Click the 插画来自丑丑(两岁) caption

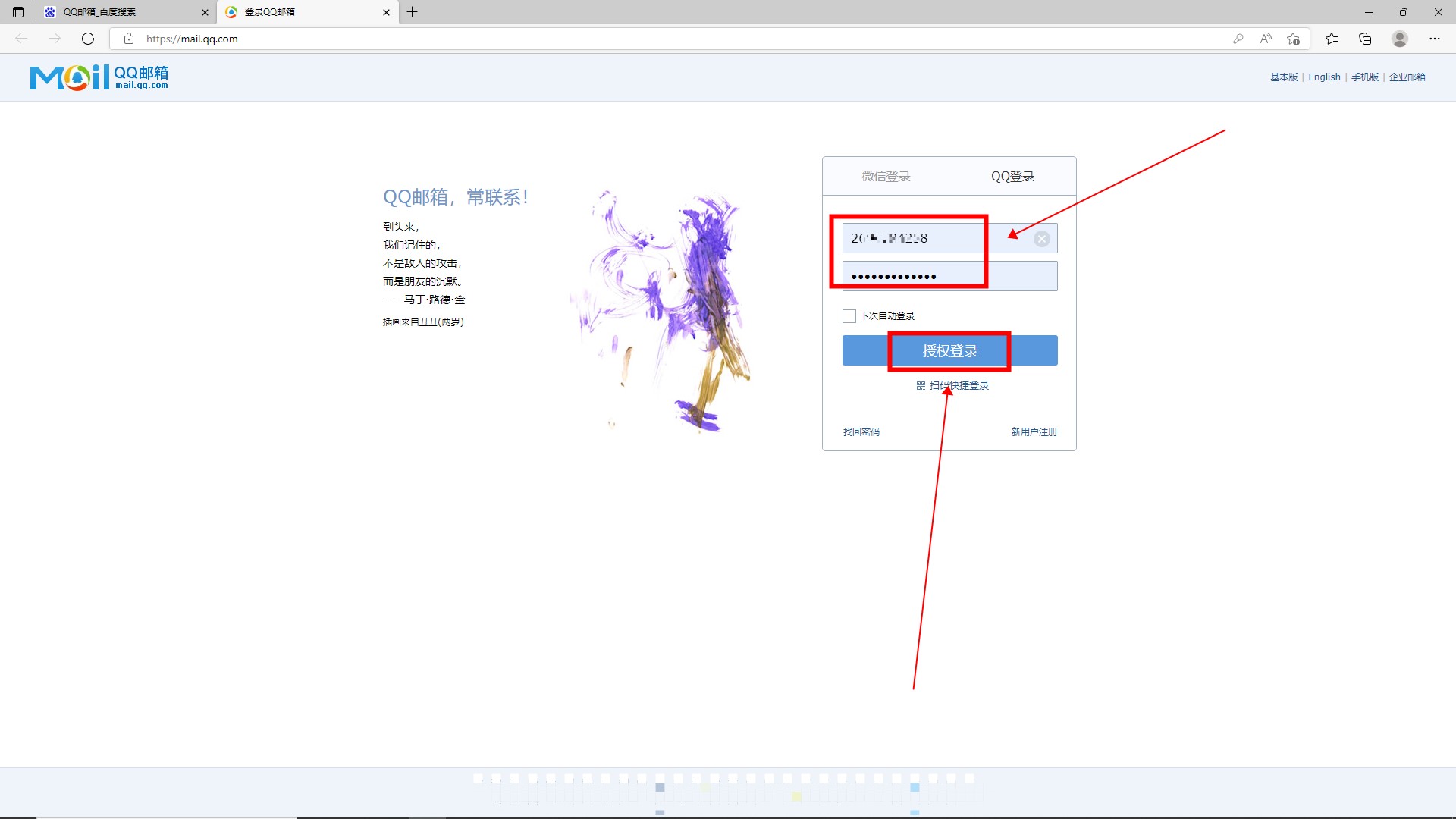[x=423, y=322]
